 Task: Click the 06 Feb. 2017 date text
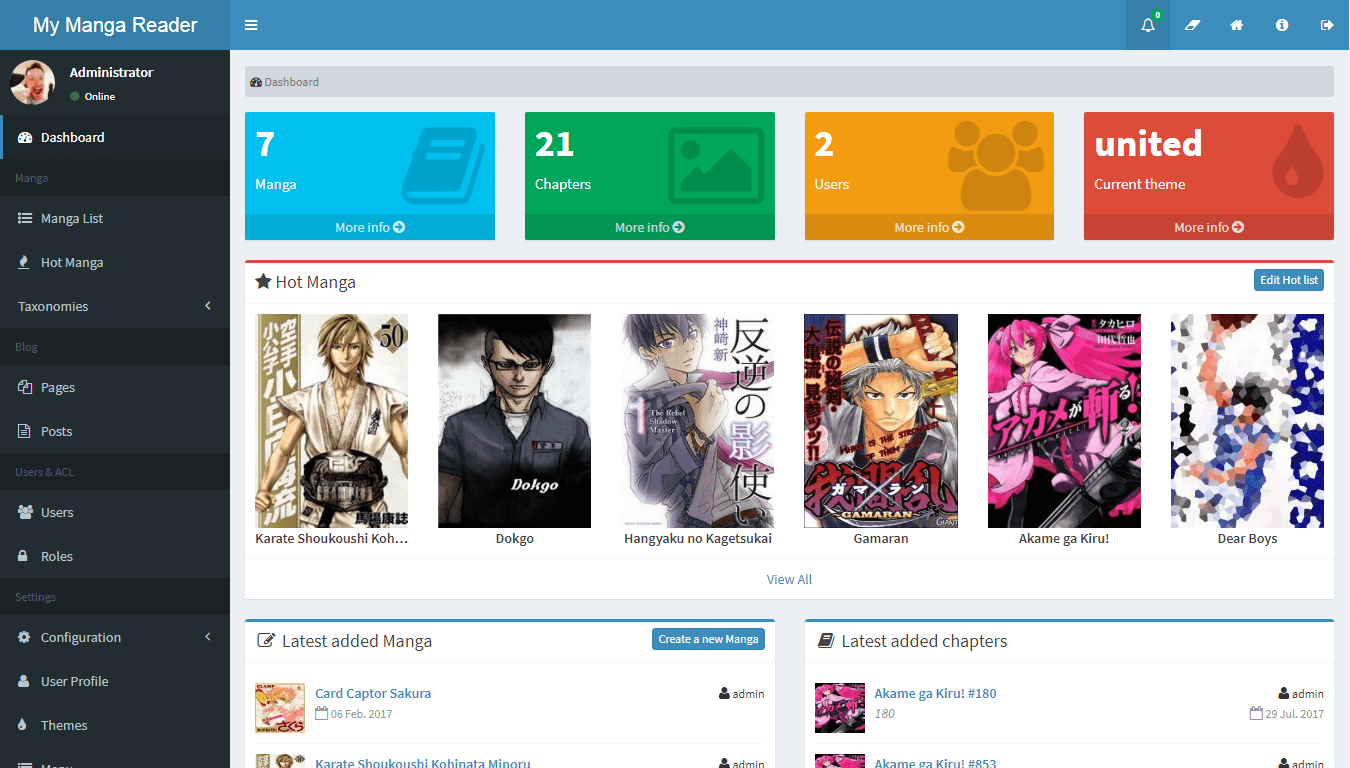click(362, 714)
